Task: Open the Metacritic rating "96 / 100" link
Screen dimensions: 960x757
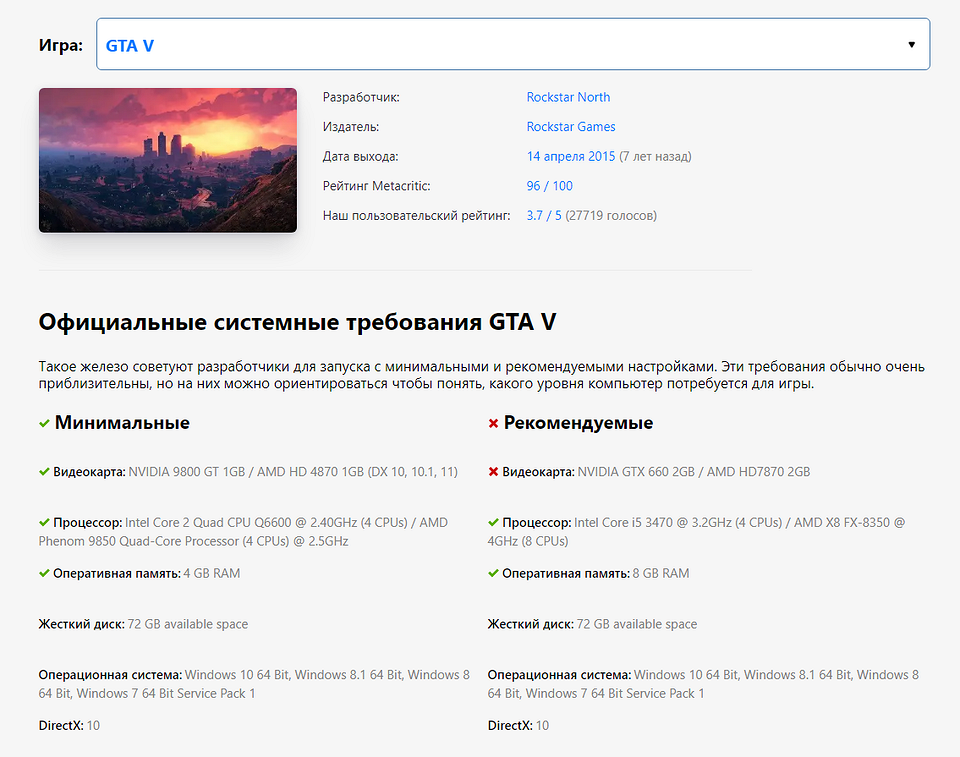Action: (549, 185)
